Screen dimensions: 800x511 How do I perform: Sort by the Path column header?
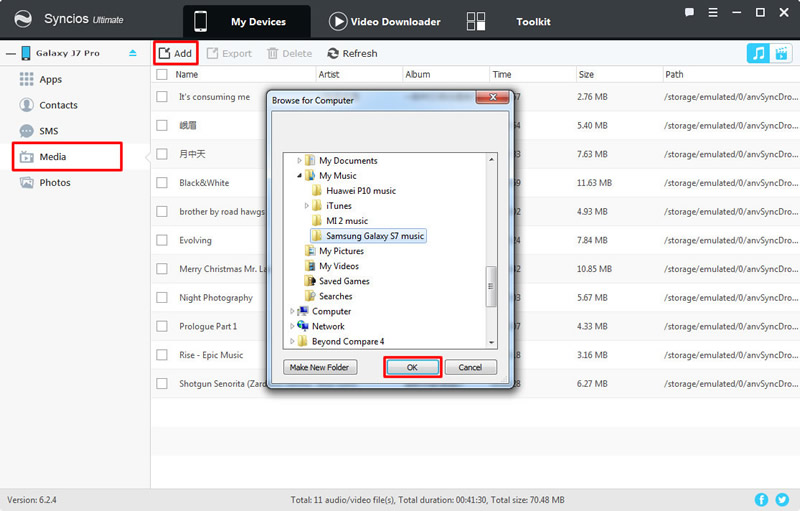point(674,74)
